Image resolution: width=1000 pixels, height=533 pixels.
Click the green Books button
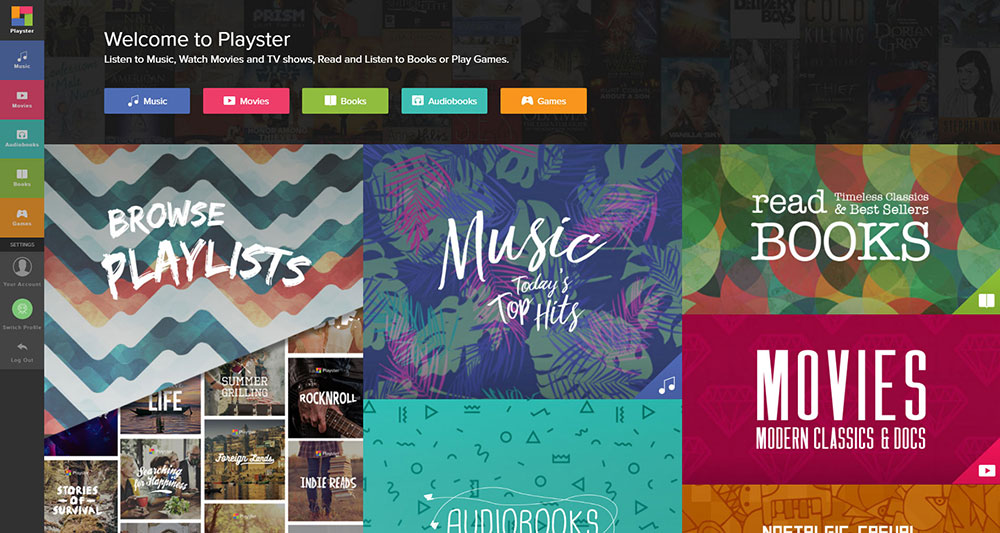[345, 101]
